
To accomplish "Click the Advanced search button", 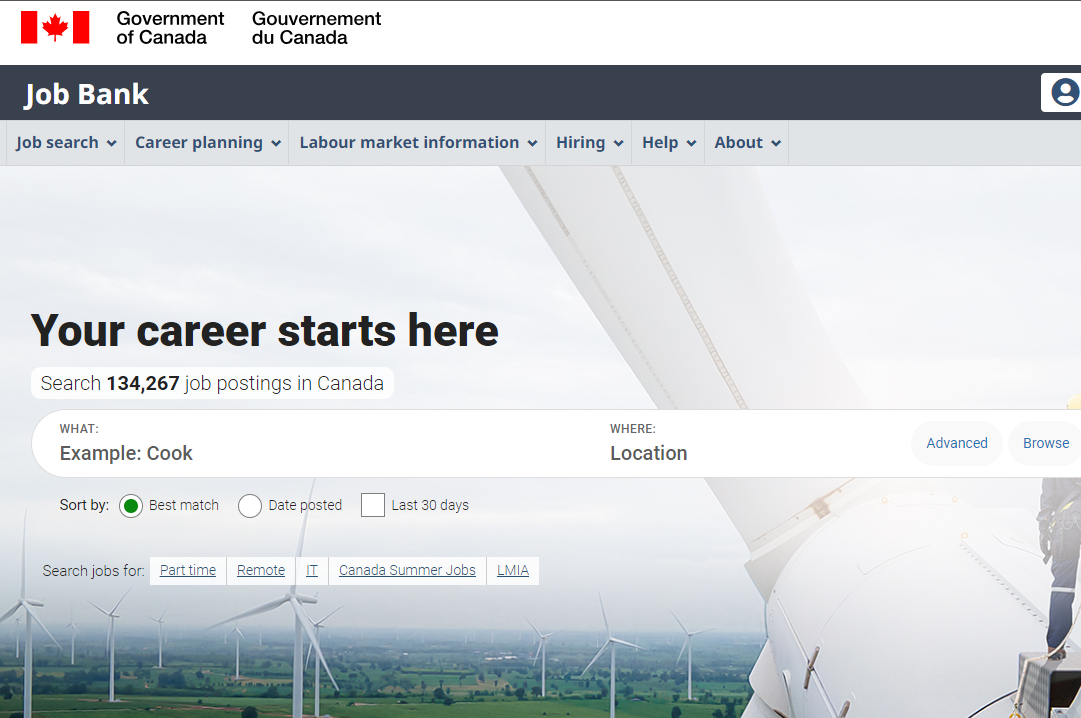I will coord(956,443).
